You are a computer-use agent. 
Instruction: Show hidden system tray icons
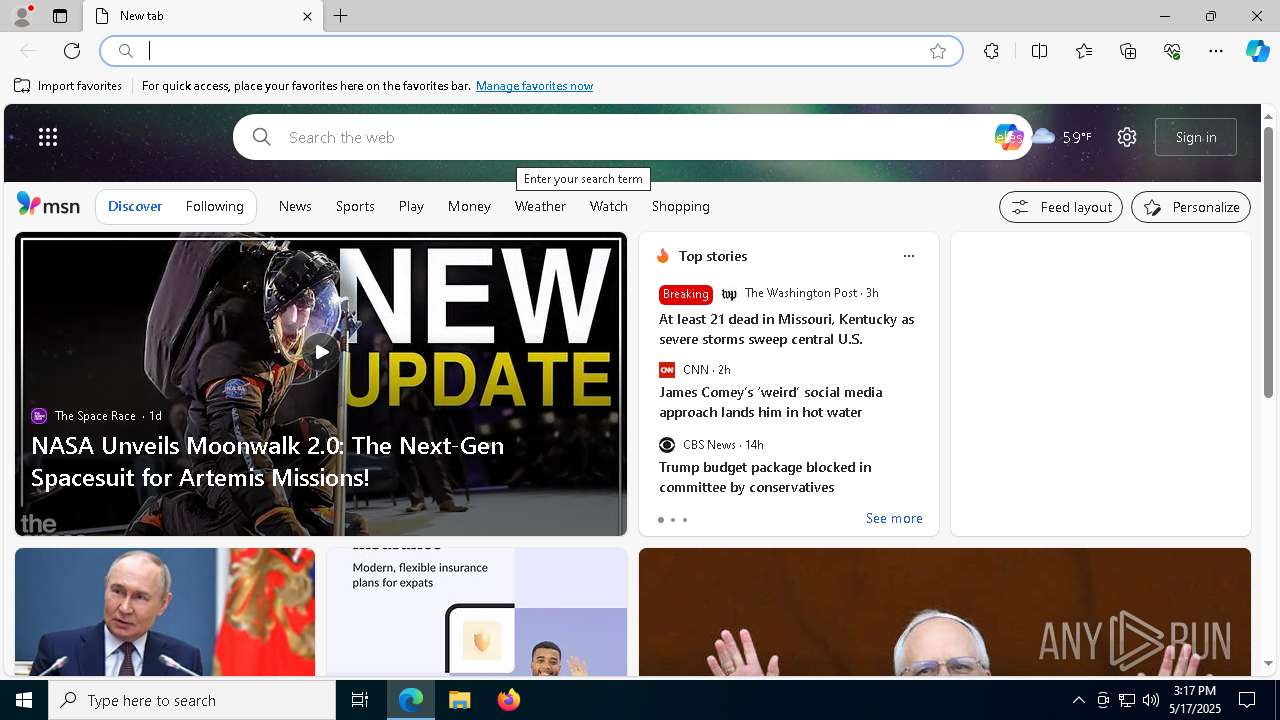tap(1078, 700)
